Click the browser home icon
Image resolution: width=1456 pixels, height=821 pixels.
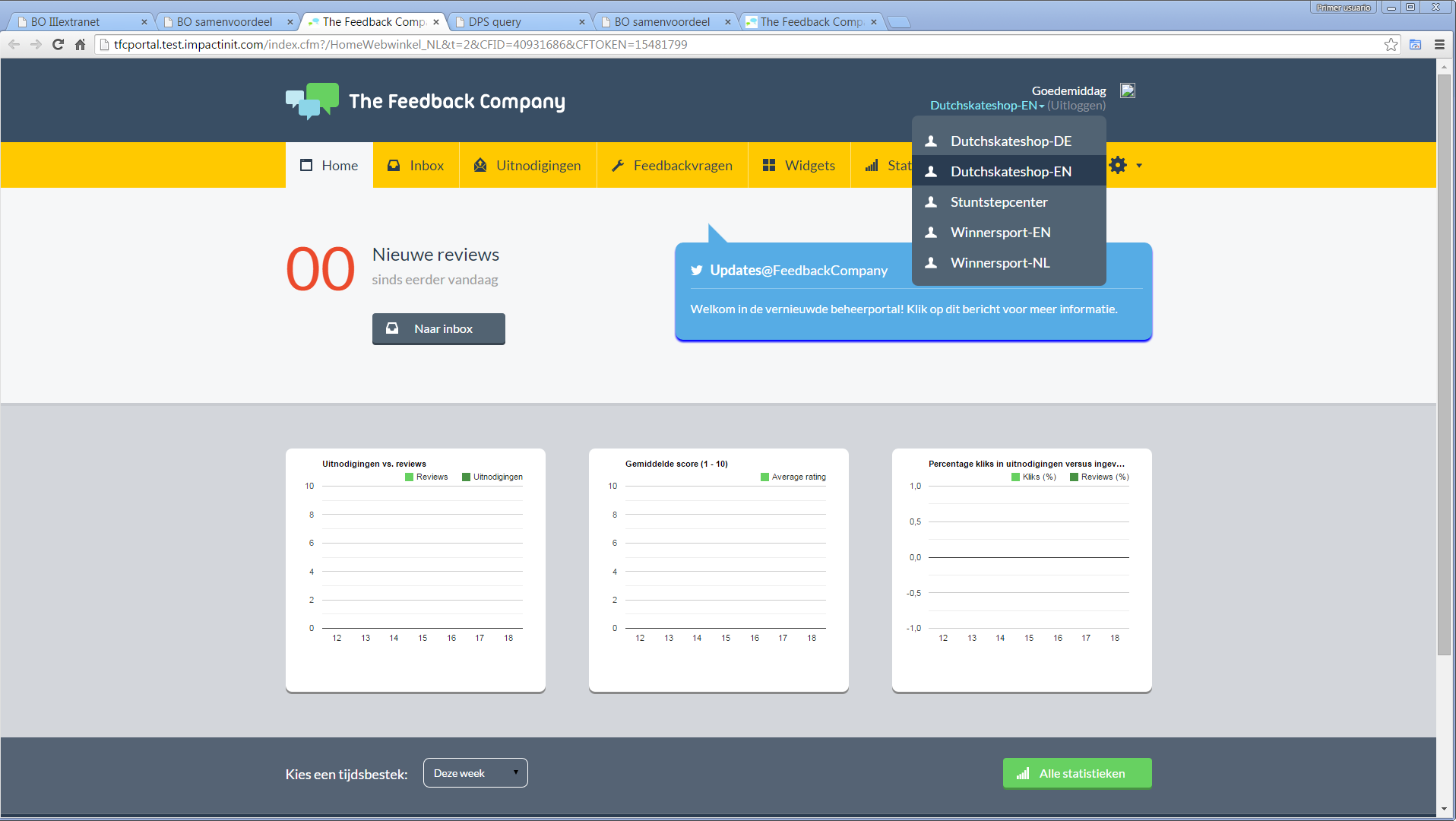[x=80, y=45]
